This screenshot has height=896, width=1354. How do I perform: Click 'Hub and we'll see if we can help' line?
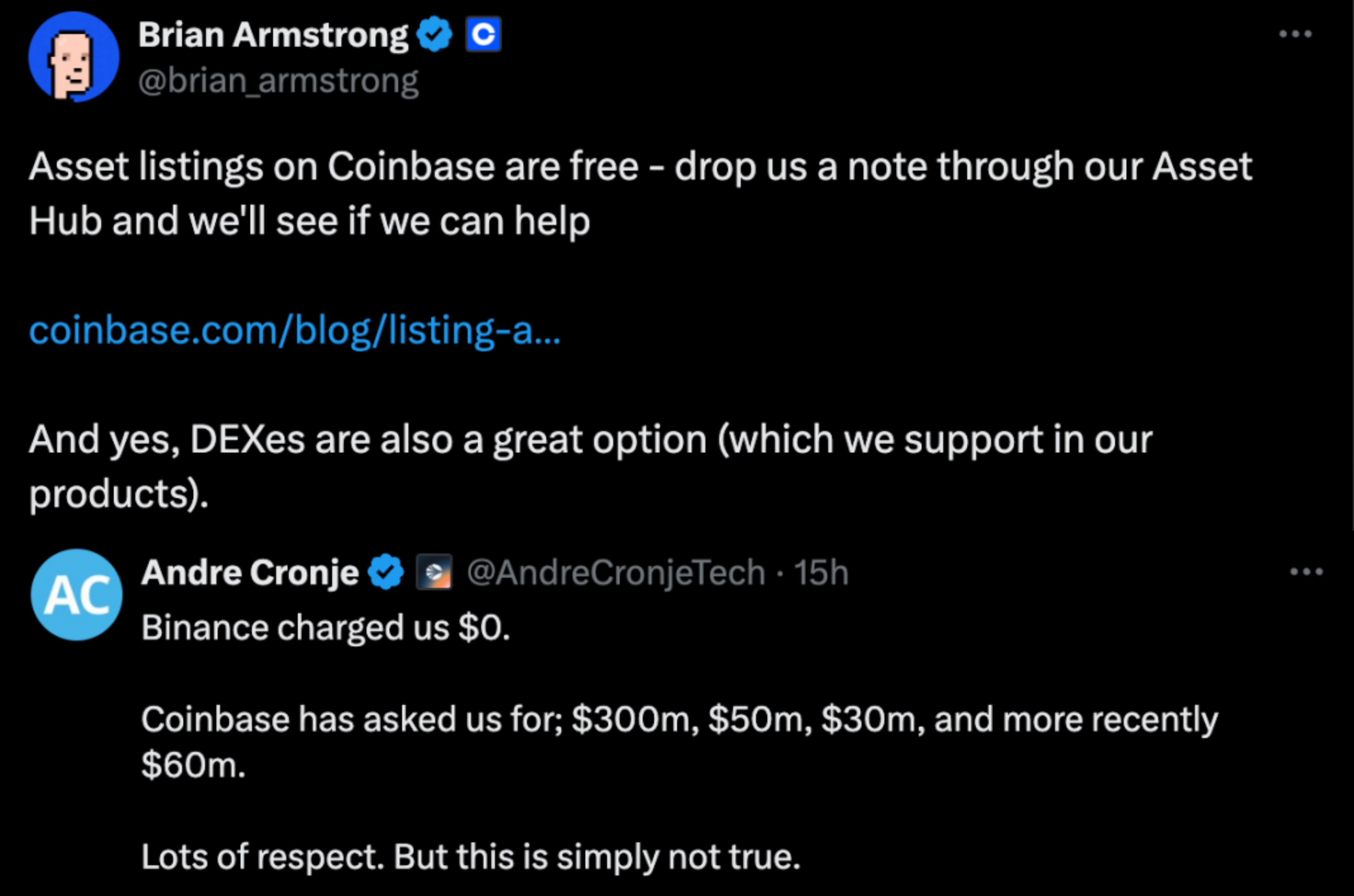pyautogui.click(x=310, y=221)
